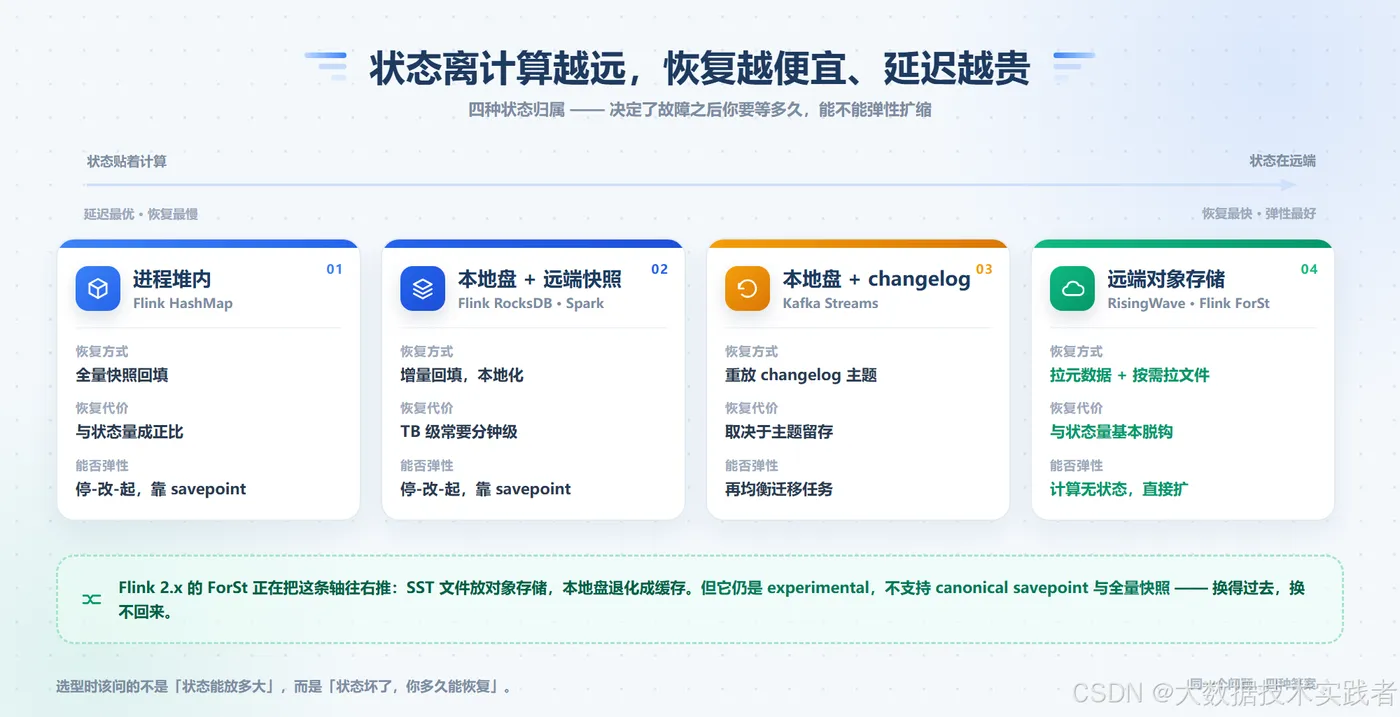The image size is (1400, 717).
Task: Select 计算无状态，直接扩 value
Action: (1119, 489)
